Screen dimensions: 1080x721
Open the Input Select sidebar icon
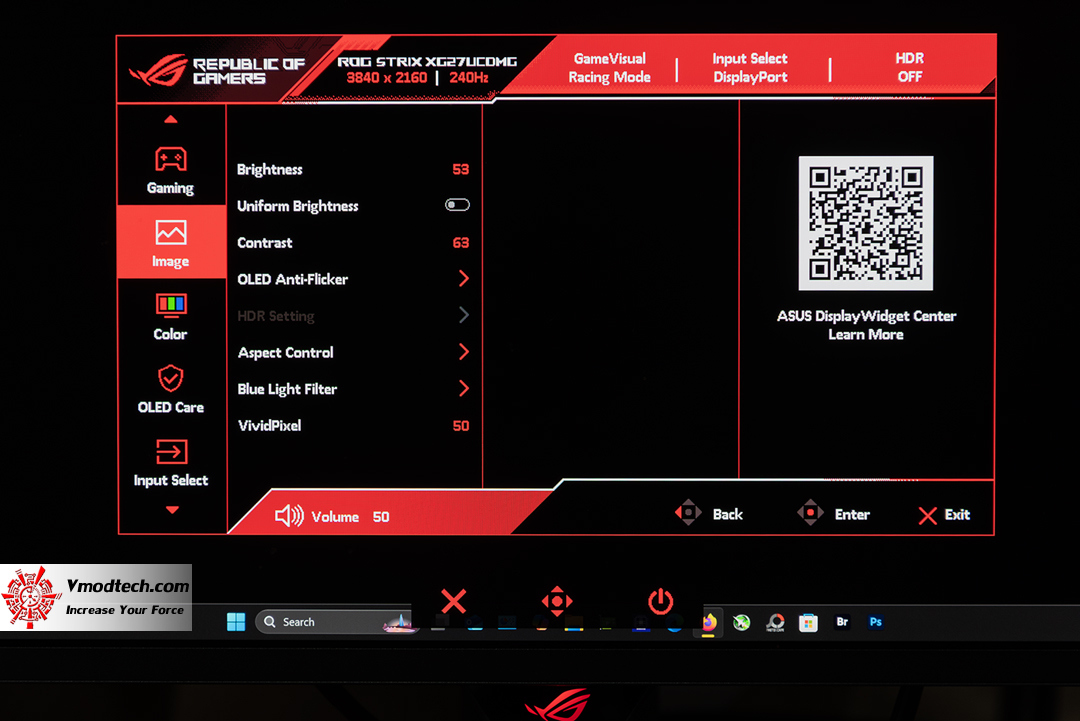171,452
